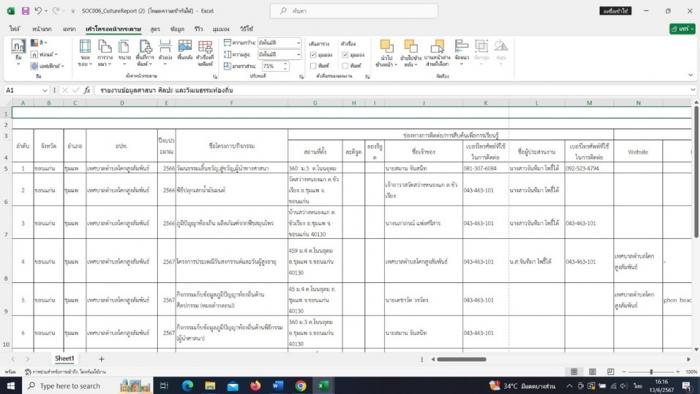Click the Print Area icon

(x=145, y=53)
